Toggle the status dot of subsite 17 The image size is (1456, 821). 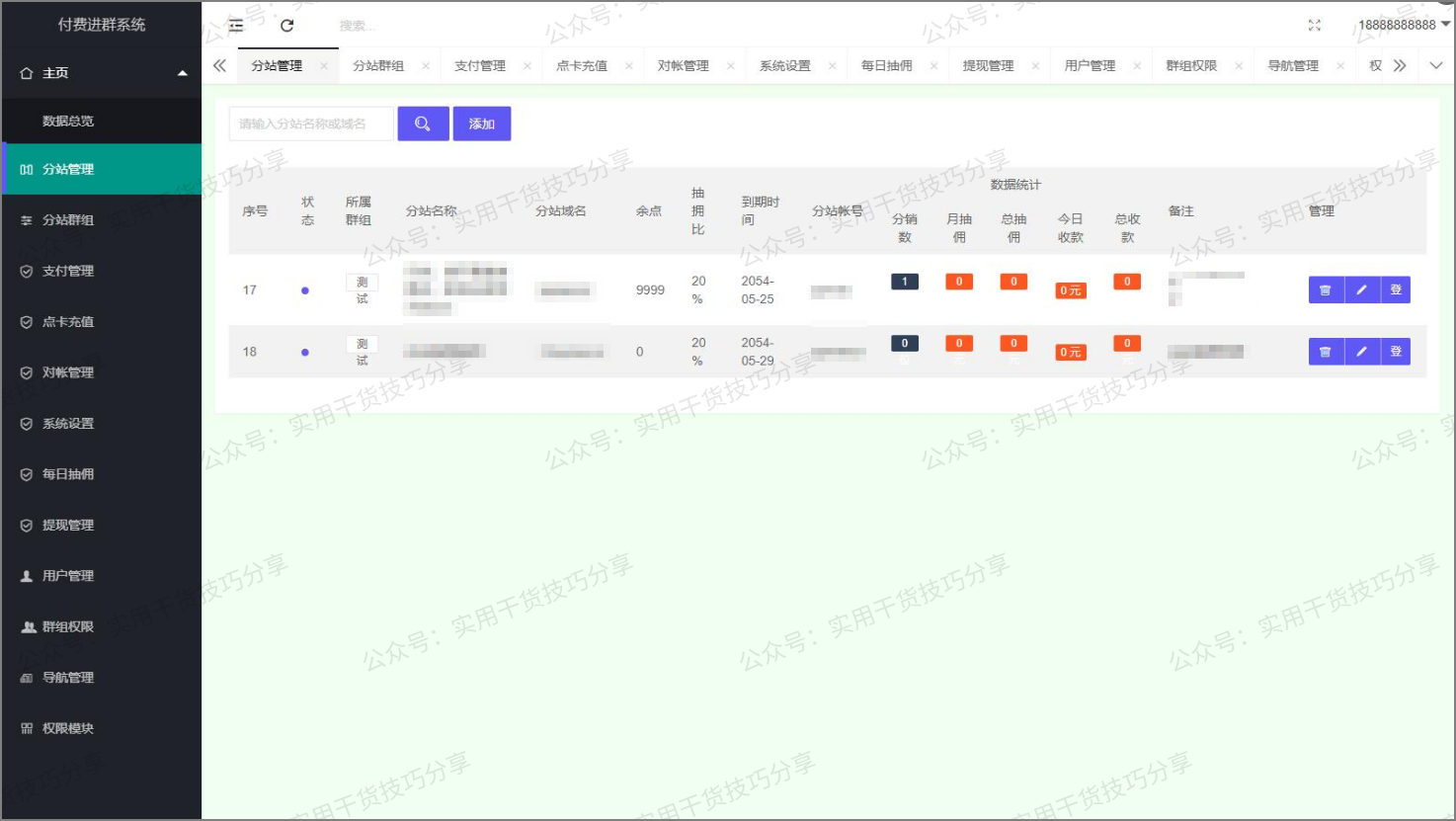[307, 290]
